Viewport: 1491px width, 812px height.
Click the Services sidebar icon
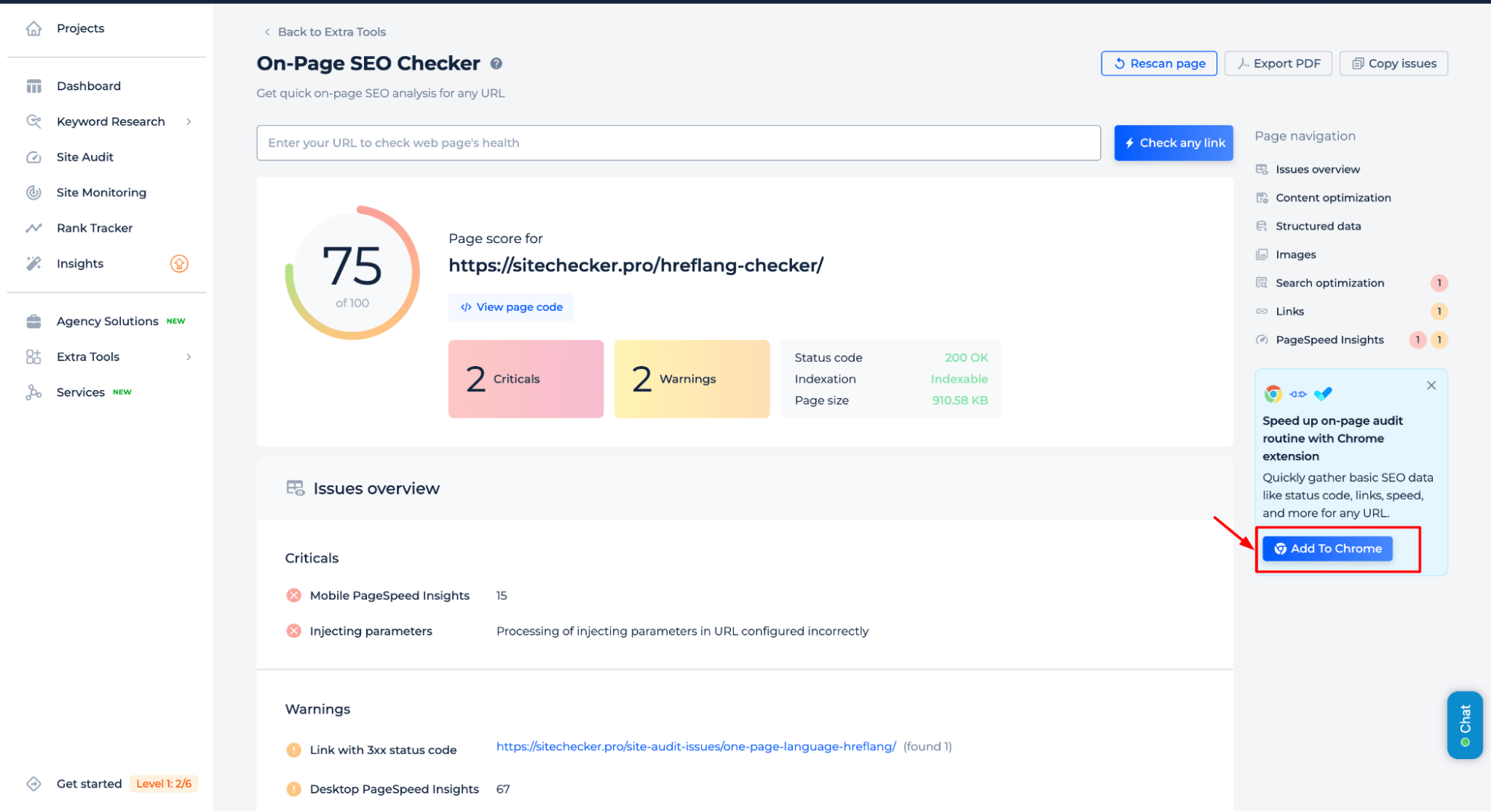pos(34,392)
